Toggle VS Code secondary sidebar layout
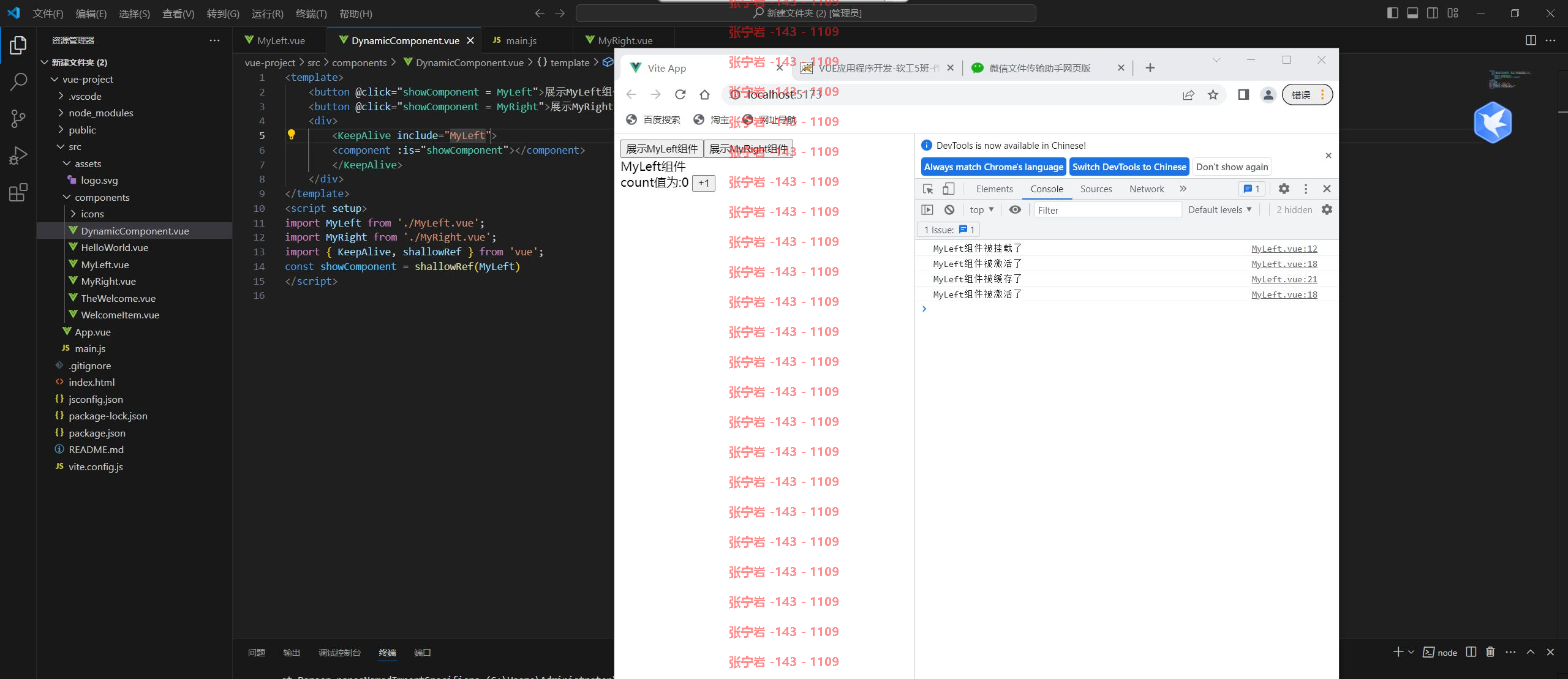This screenshot has width=1568, height=679. point(1433,13)
